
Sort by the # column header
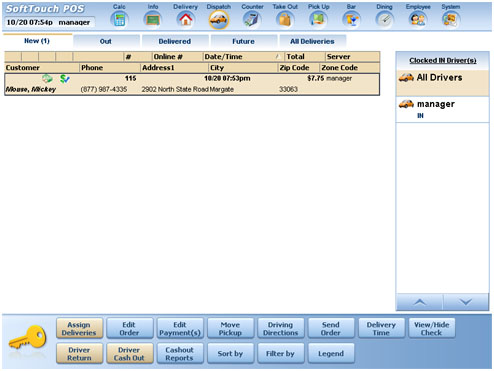click(137, 57)
